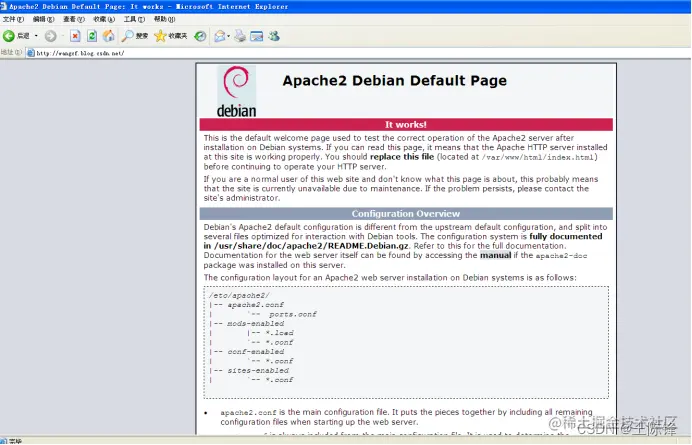Click the 'Configuration Overview' heading bar
The width and height of the screenshot is (692, 445).
pos(406,214)
